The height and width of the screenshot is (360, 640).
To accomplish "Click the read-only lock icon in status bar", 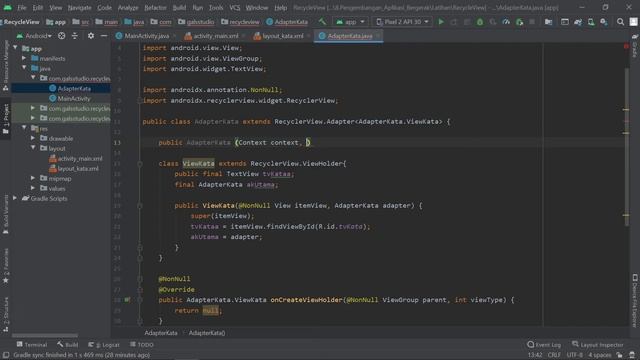I will coord(620,355).
